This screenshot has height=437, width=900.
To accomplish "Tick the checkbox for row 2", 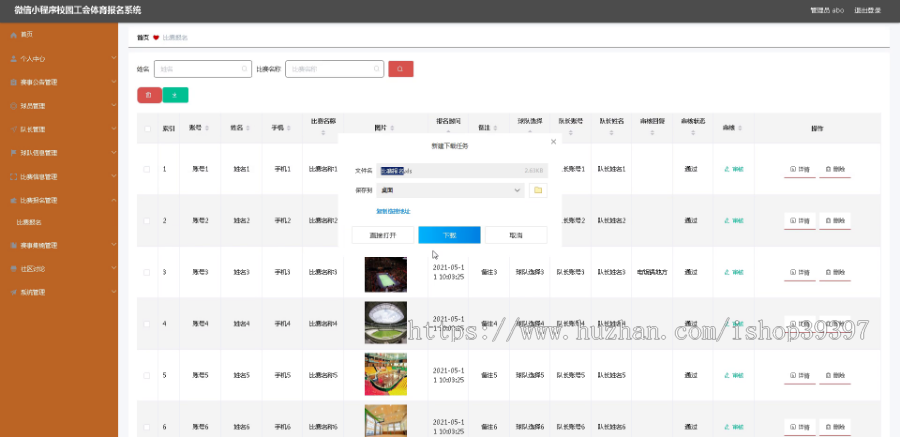I will (x=147, y=221).
